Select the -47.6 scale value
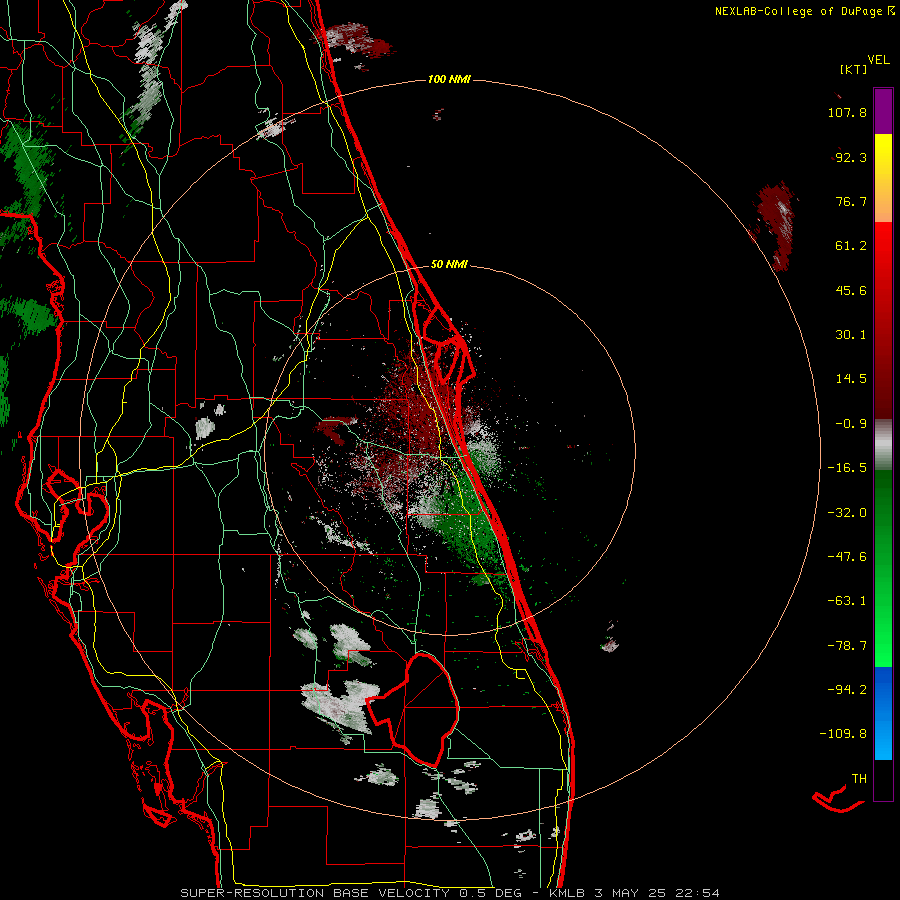Screen dimensions: 900x900 click(x=847, y=557)
